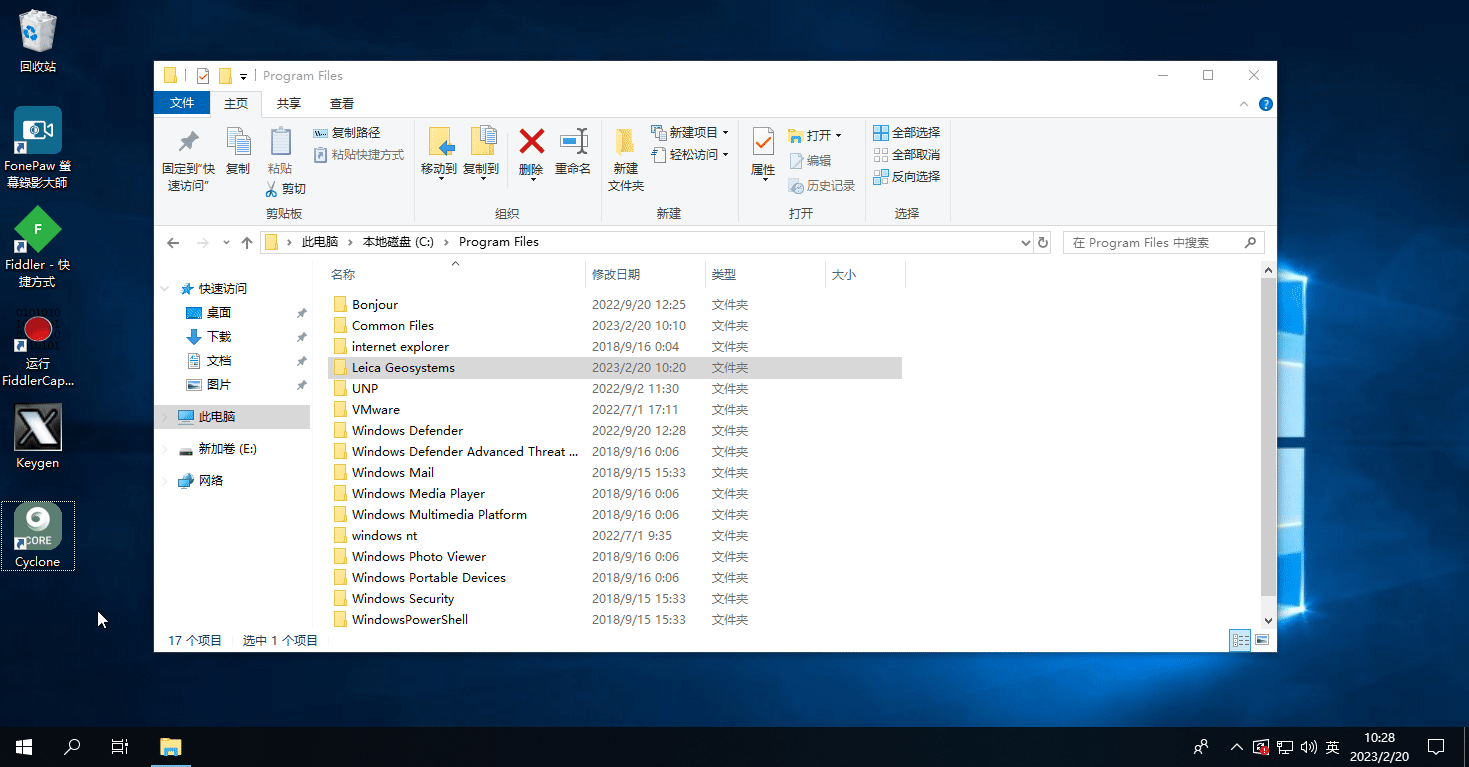This screenshot has width=1469, height=767.
Task: Click the red Delete icon
Action: 531,141
